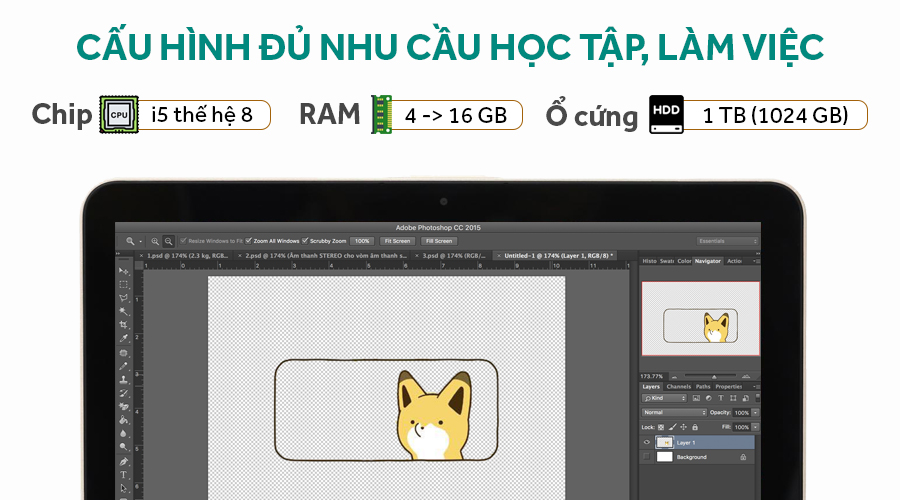
Task: Click the Zoom Out magnifier icon
Action: tap(168, 241)
